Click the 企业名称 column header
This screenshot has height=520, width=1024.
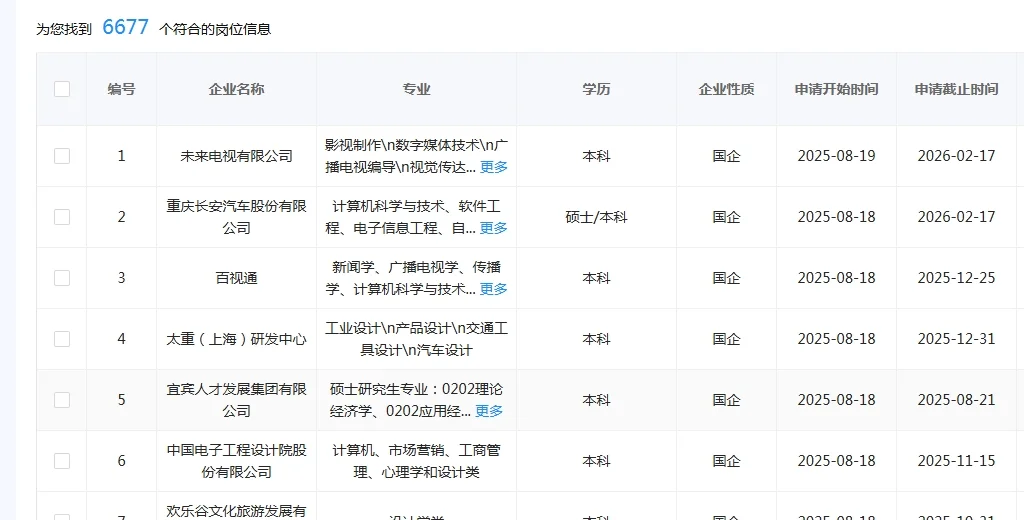[236, 89]
